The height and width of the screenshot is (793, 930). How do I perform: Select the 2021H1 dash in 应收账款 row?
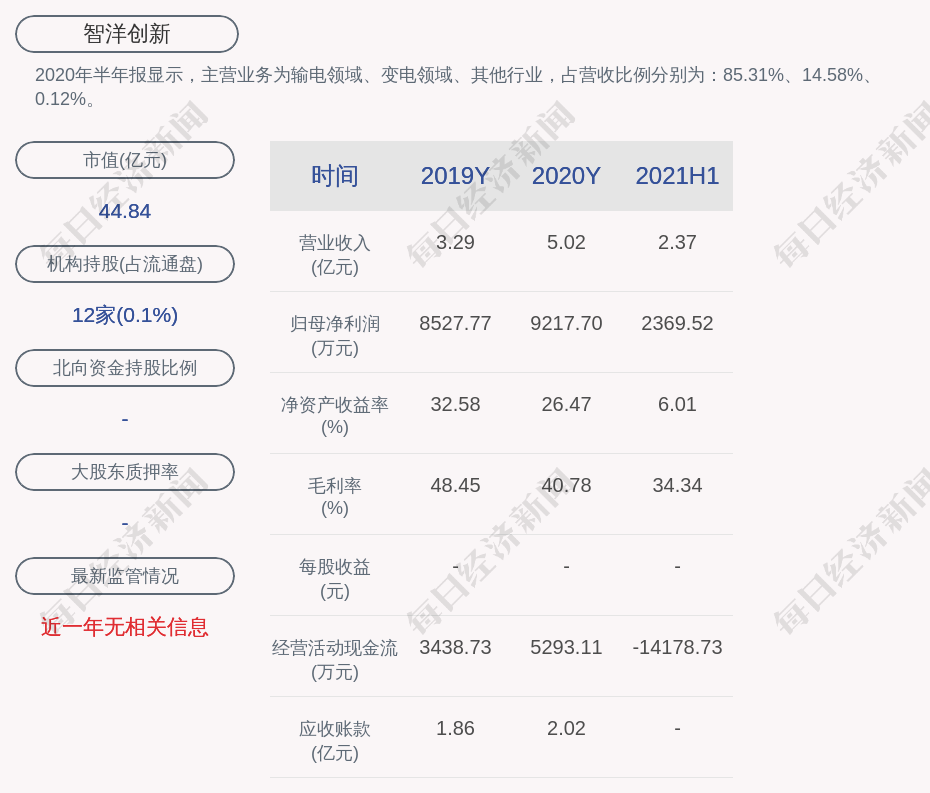677,728
